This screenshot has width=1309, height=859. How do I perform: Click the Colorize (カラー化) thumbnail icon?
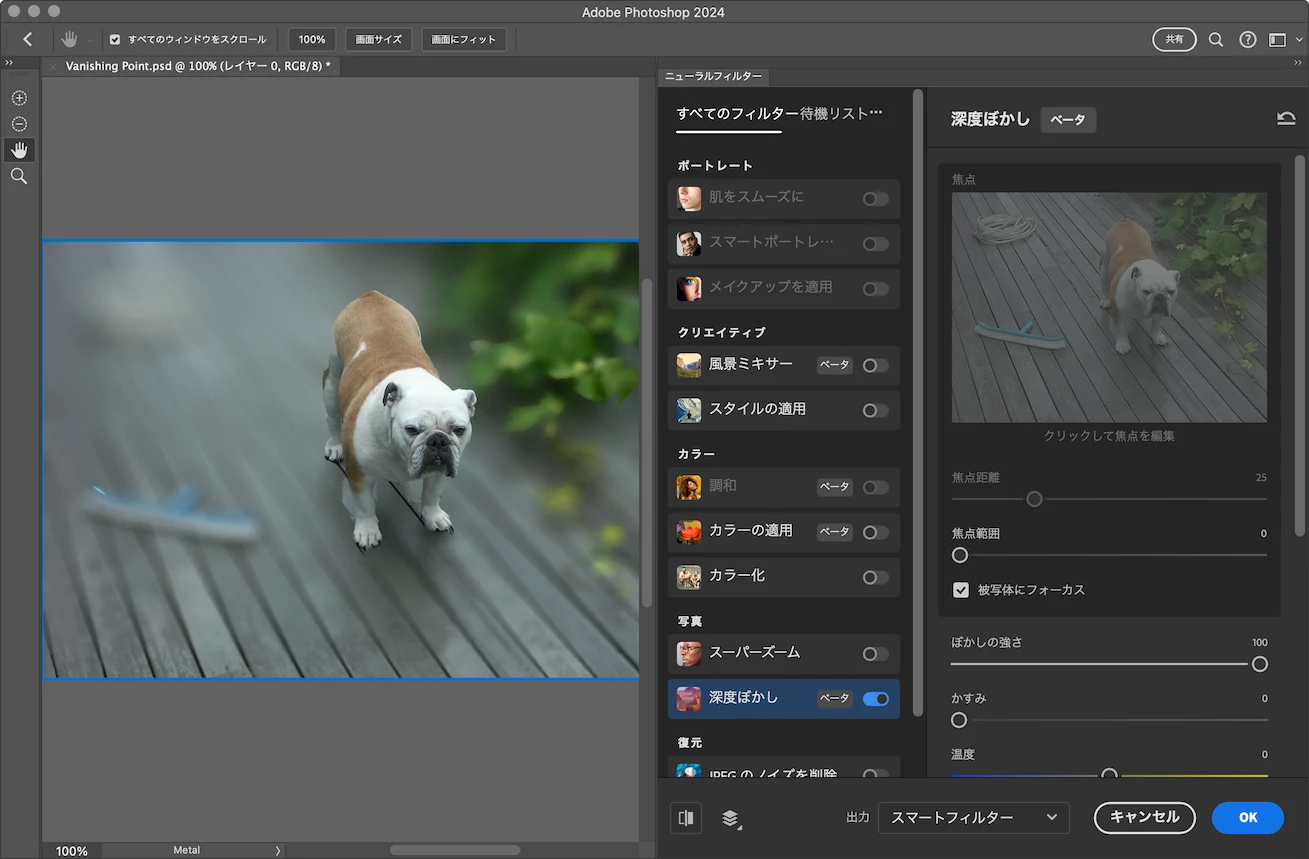689,577
